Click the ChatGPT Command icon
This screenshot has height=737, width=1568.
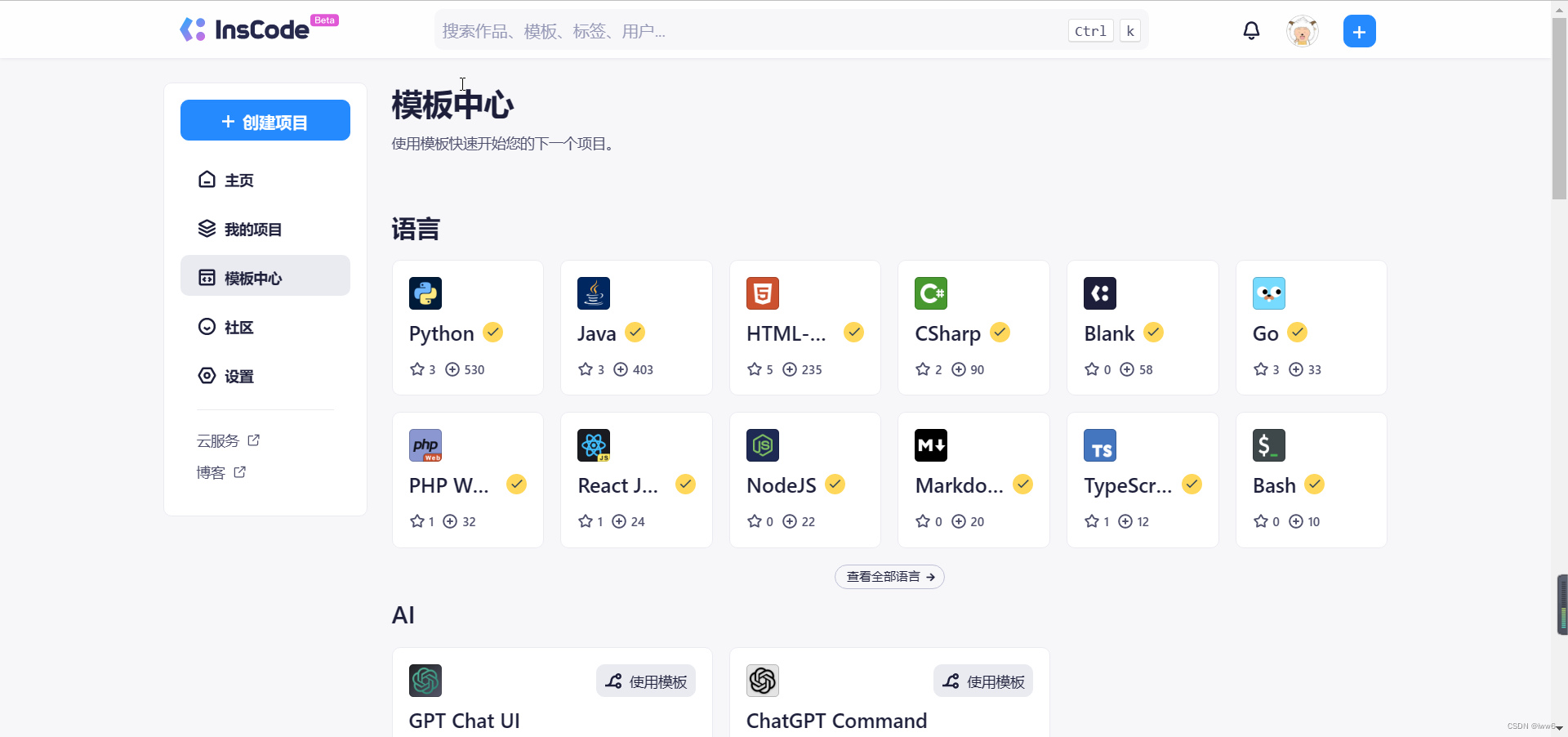(x=763, y=681)
